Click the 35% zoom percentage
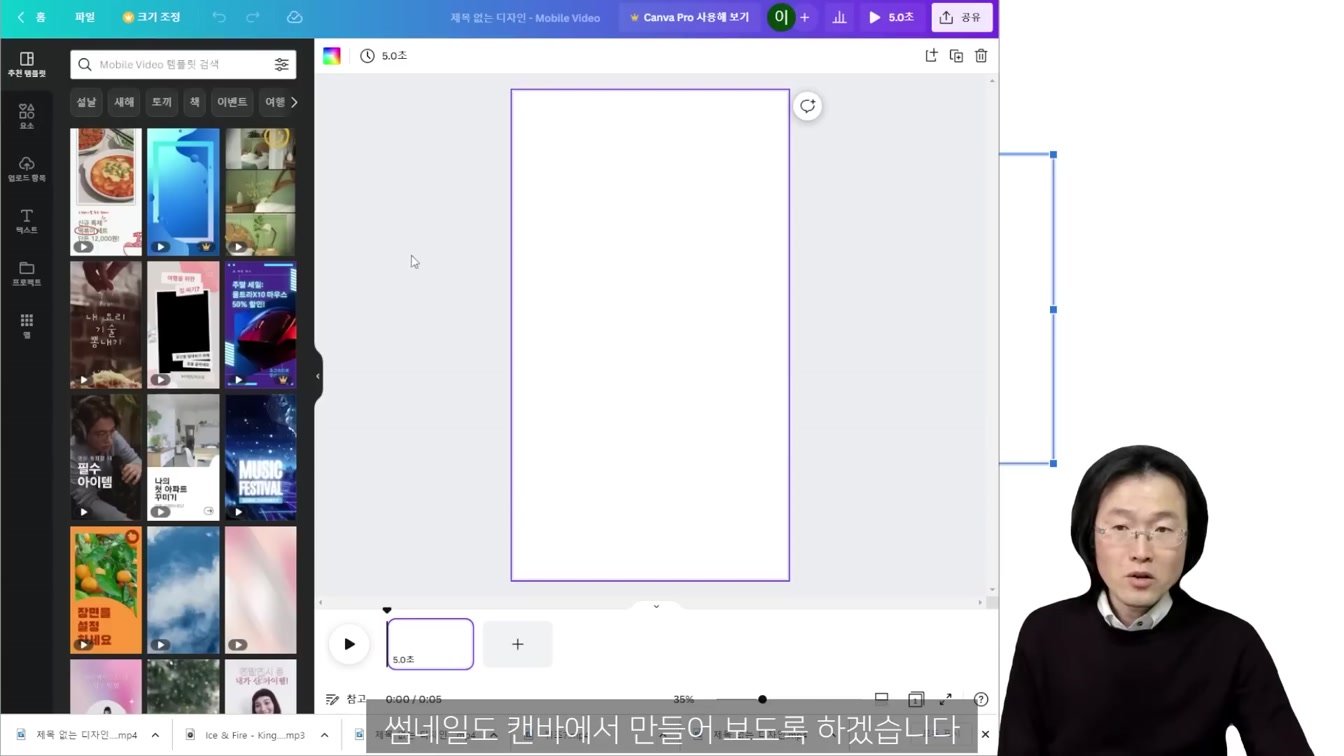Screen dimensions: 1344x756 pos(683,699)
